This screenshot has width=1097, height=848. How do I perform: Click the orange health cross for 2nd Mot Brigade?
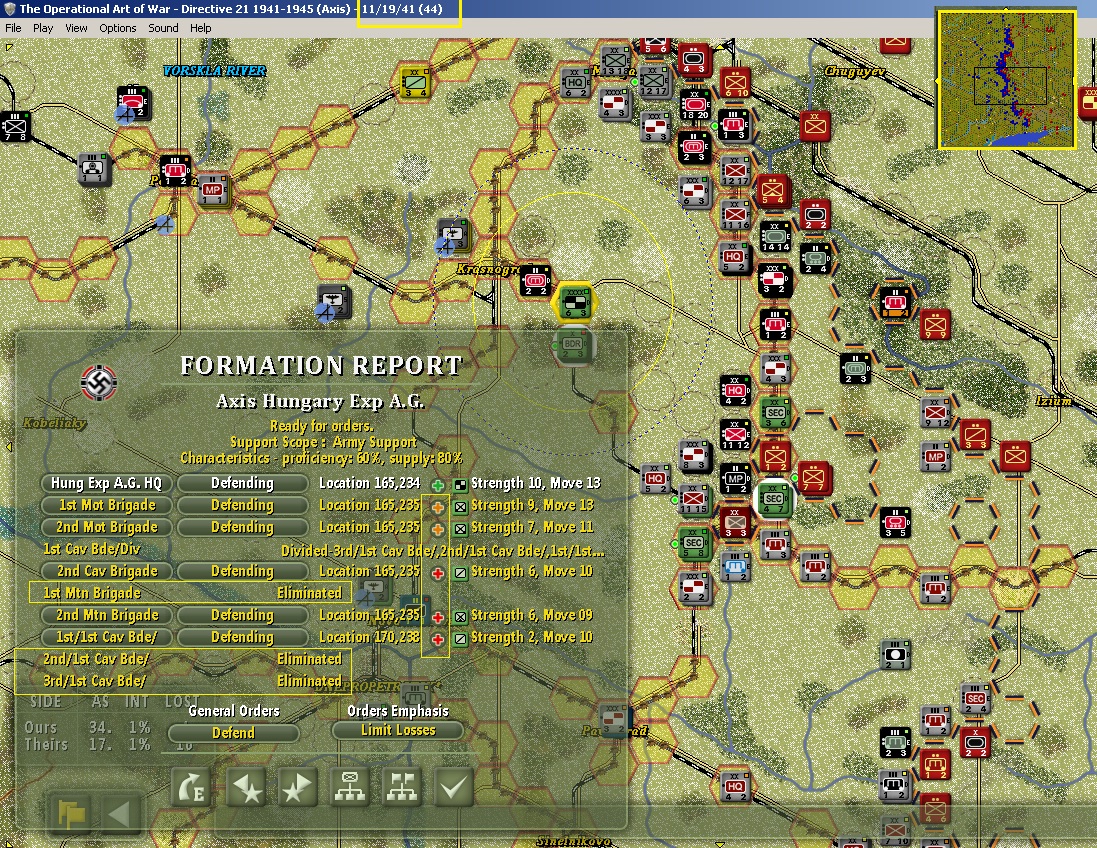pos(438,529)
